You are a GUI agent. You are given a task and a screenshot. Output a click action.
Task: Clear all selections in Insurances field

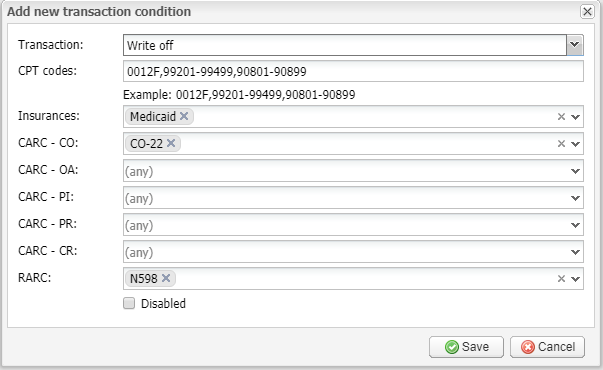[x=561, y=117]
